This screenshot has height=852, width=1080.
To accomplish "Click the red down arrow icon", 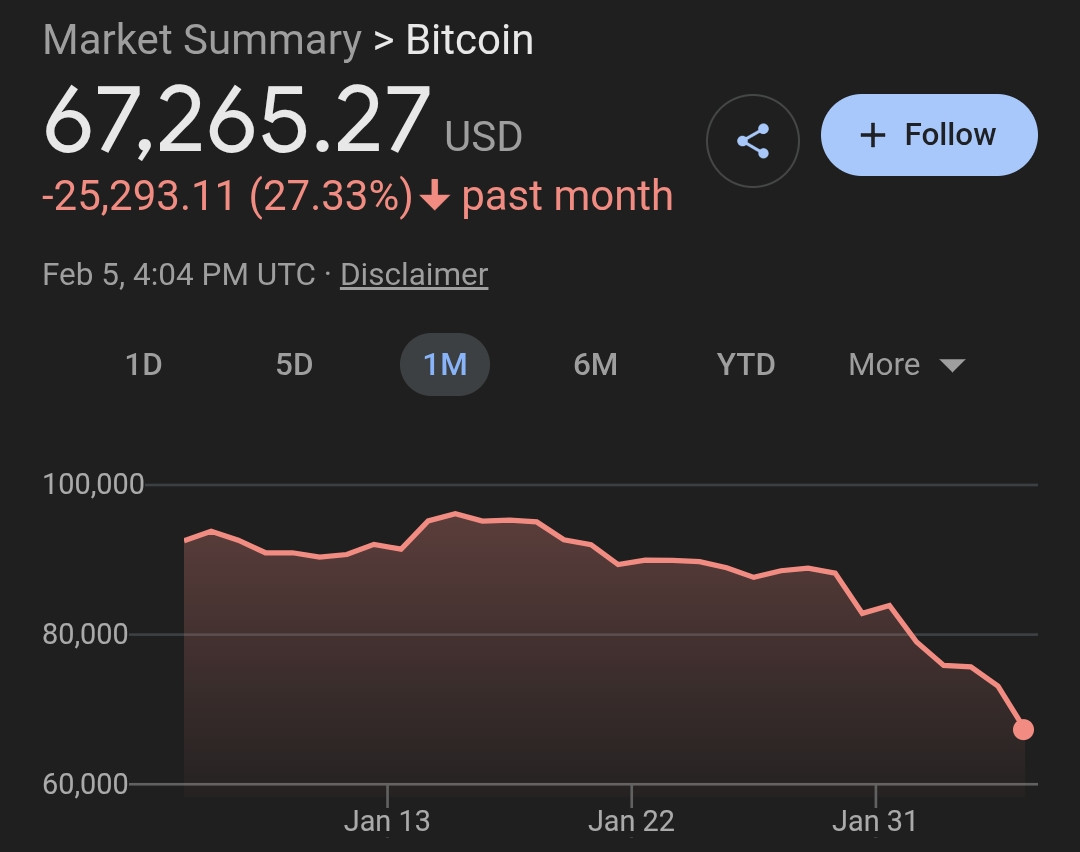I will [x=434, y=197].
